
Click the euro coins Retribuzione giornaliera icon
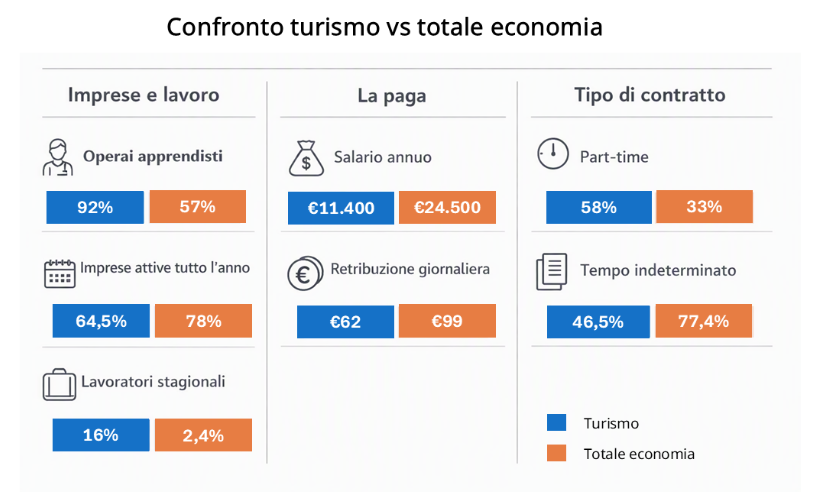[x=305, y=273]
